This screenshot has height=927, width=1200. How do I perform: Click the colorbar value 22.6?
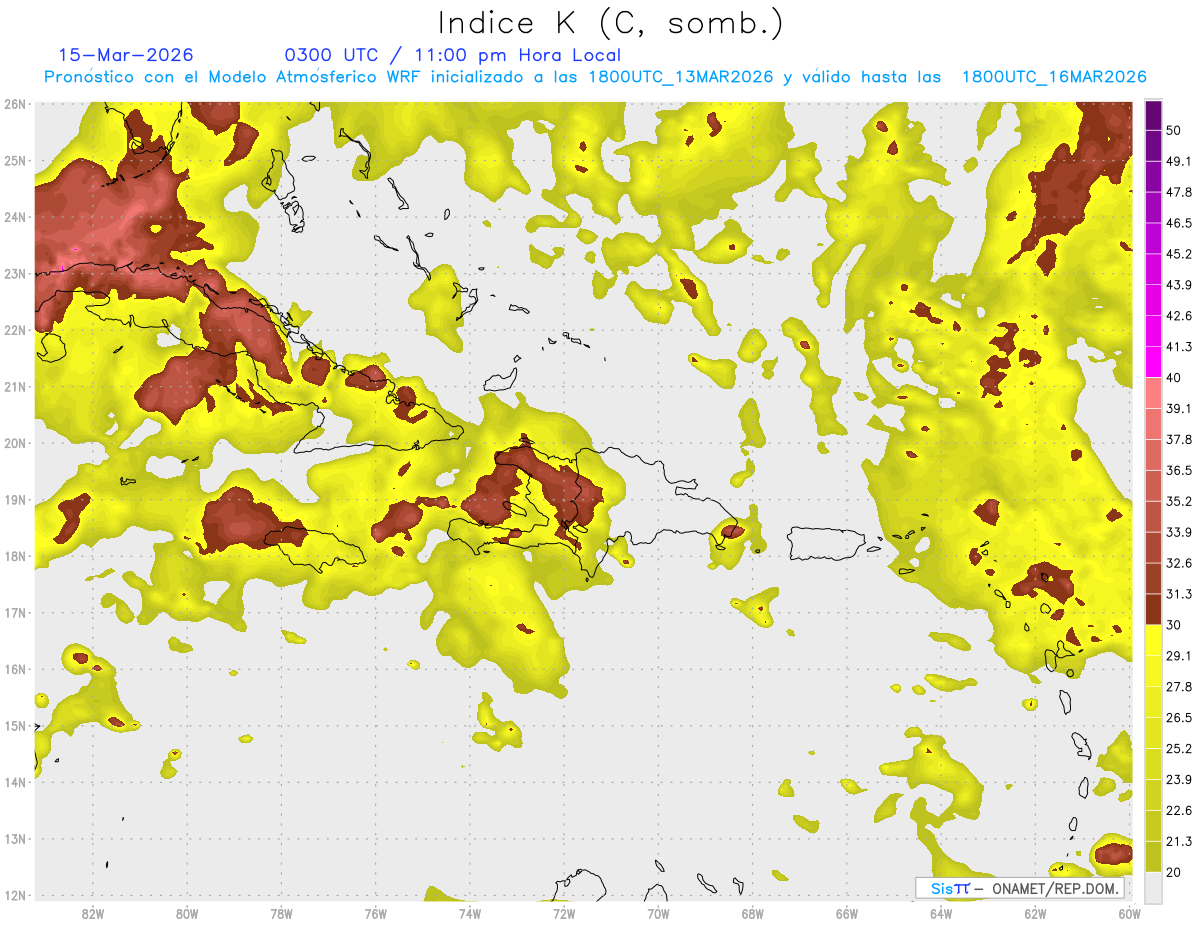point(1179,810)
